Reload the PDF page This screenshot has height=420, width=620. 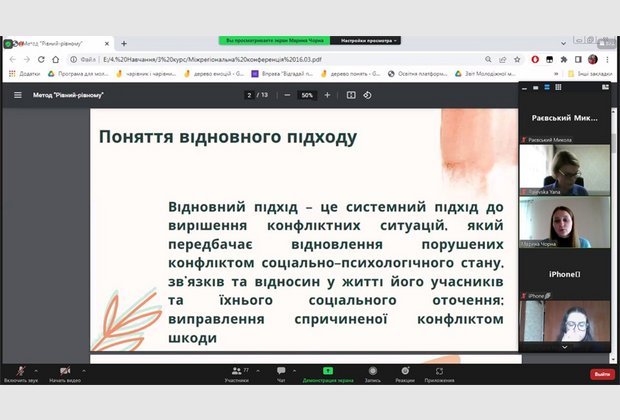pos(41,59)
